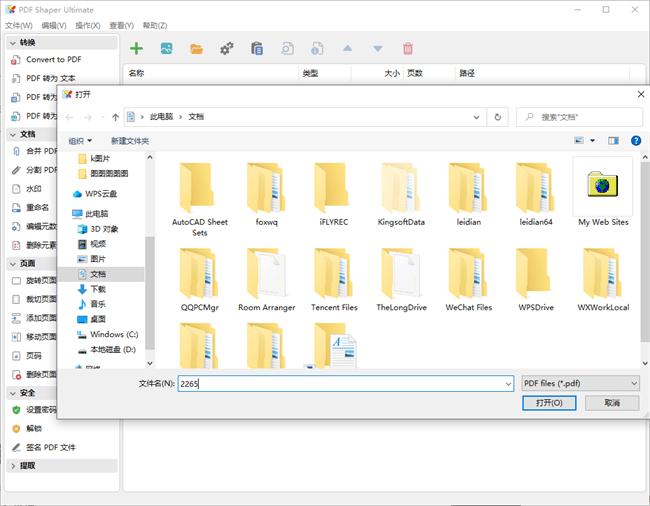650x506 pixels.
Task: Click the open folder toolbar icon
Action: pos(196,49)
